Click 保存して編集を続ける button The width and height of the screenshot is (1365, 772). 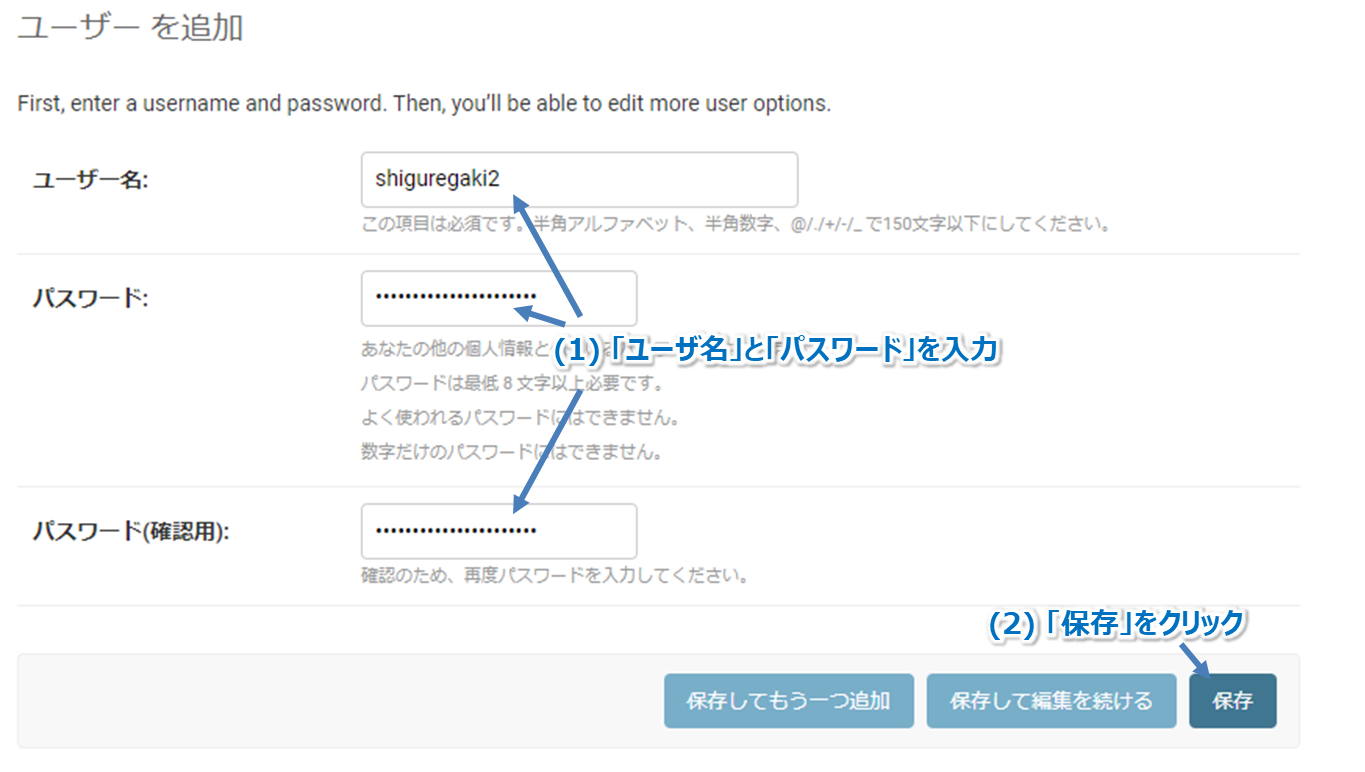pos(1051,701)
